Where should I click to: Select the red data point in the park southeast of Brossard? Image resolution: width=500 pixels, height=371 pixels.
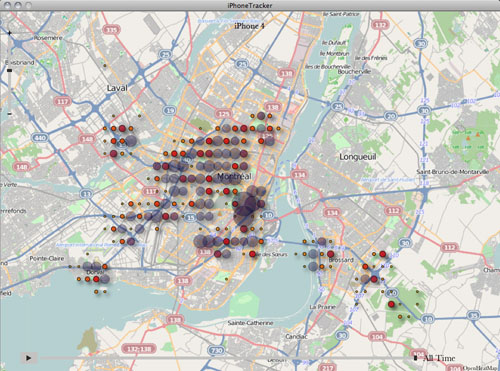(391, 304)
